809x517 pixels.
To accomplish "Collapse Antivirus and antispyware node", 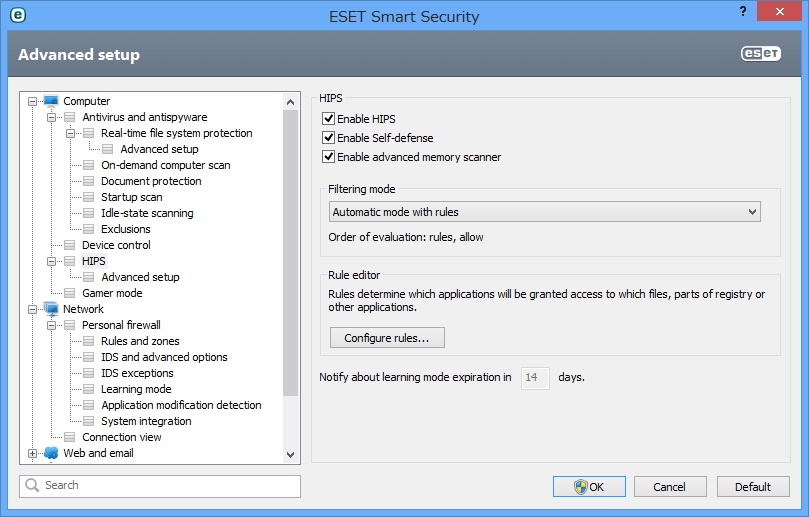I will 51,118.
